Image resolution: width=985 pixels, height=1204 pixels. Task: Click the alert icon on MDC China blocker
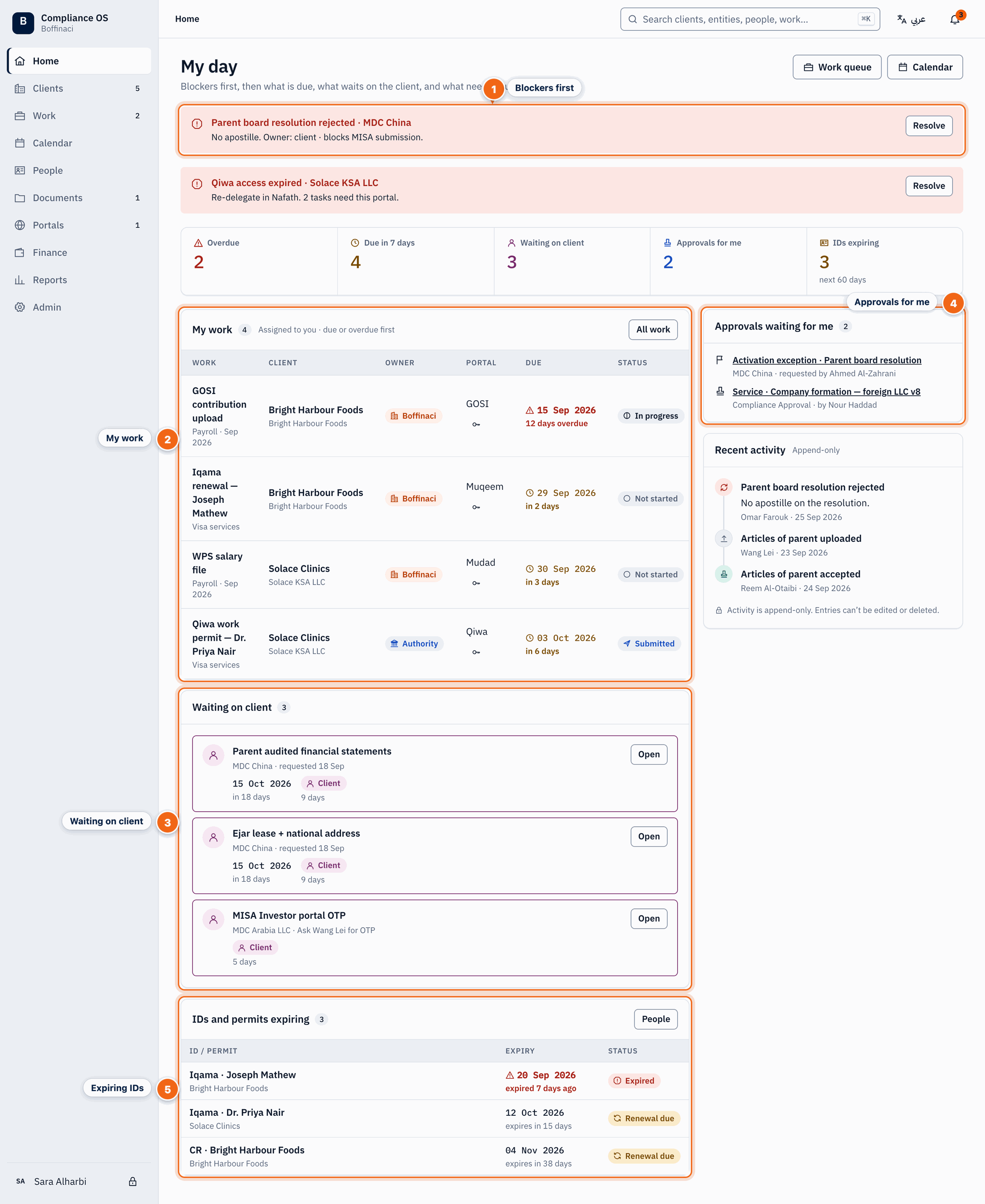(197, 124)
